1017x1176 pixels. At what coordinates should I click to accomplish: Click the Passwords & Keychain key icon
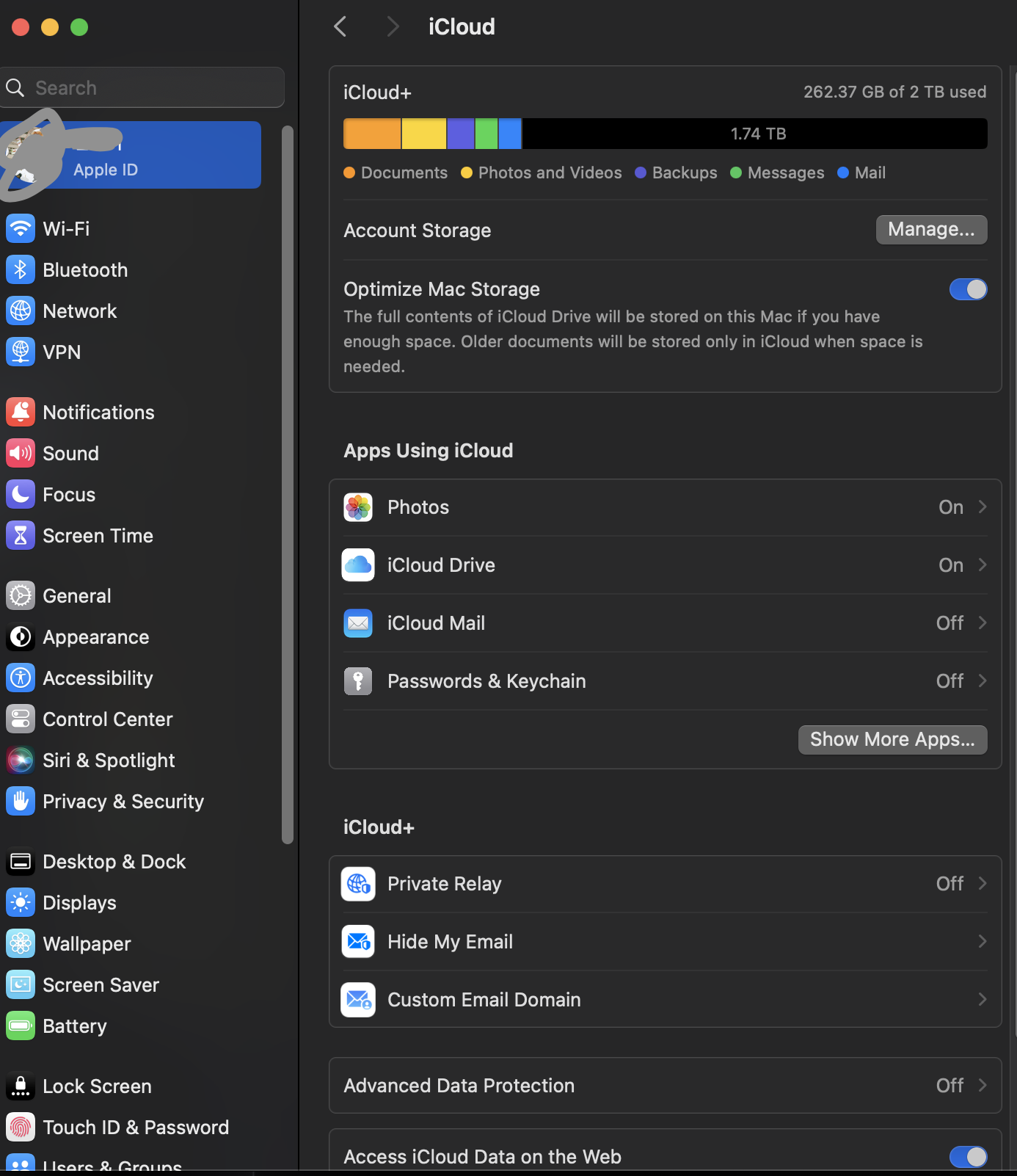coord(358,681)
